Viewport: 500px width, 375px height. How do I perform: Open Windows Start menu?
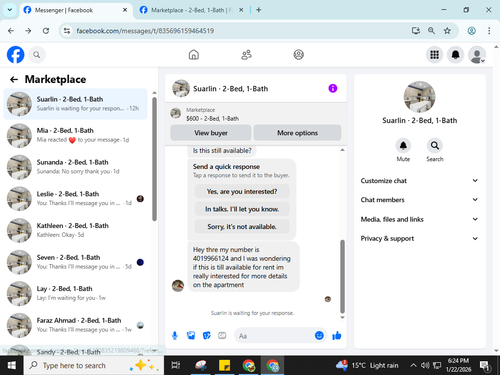12,365
